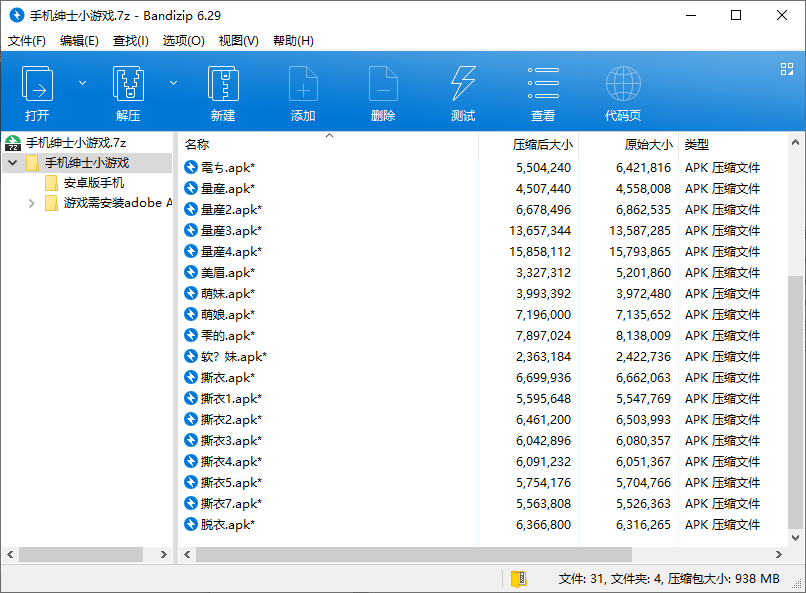Open the 文件(F) menu
Image resolution: width=806 pixels, height=593 pixels.
coord(27,41)
